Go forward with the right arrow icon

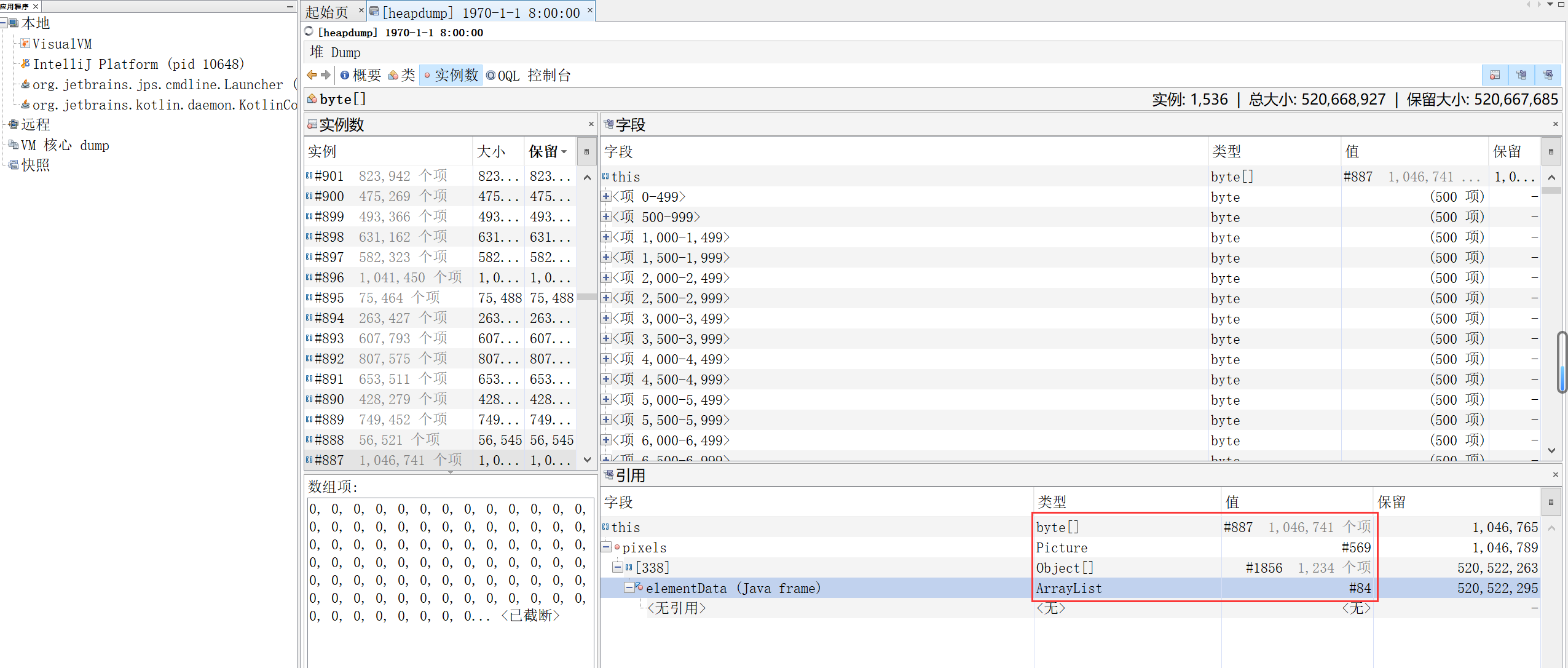pyautogui.click(x=326, y=75)
